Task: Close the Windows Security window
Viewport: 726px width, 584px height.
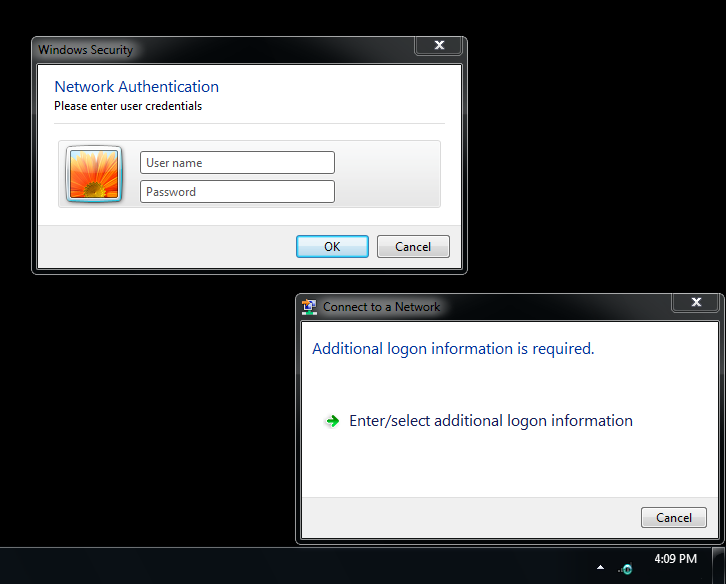Action: tap(439, 46)
